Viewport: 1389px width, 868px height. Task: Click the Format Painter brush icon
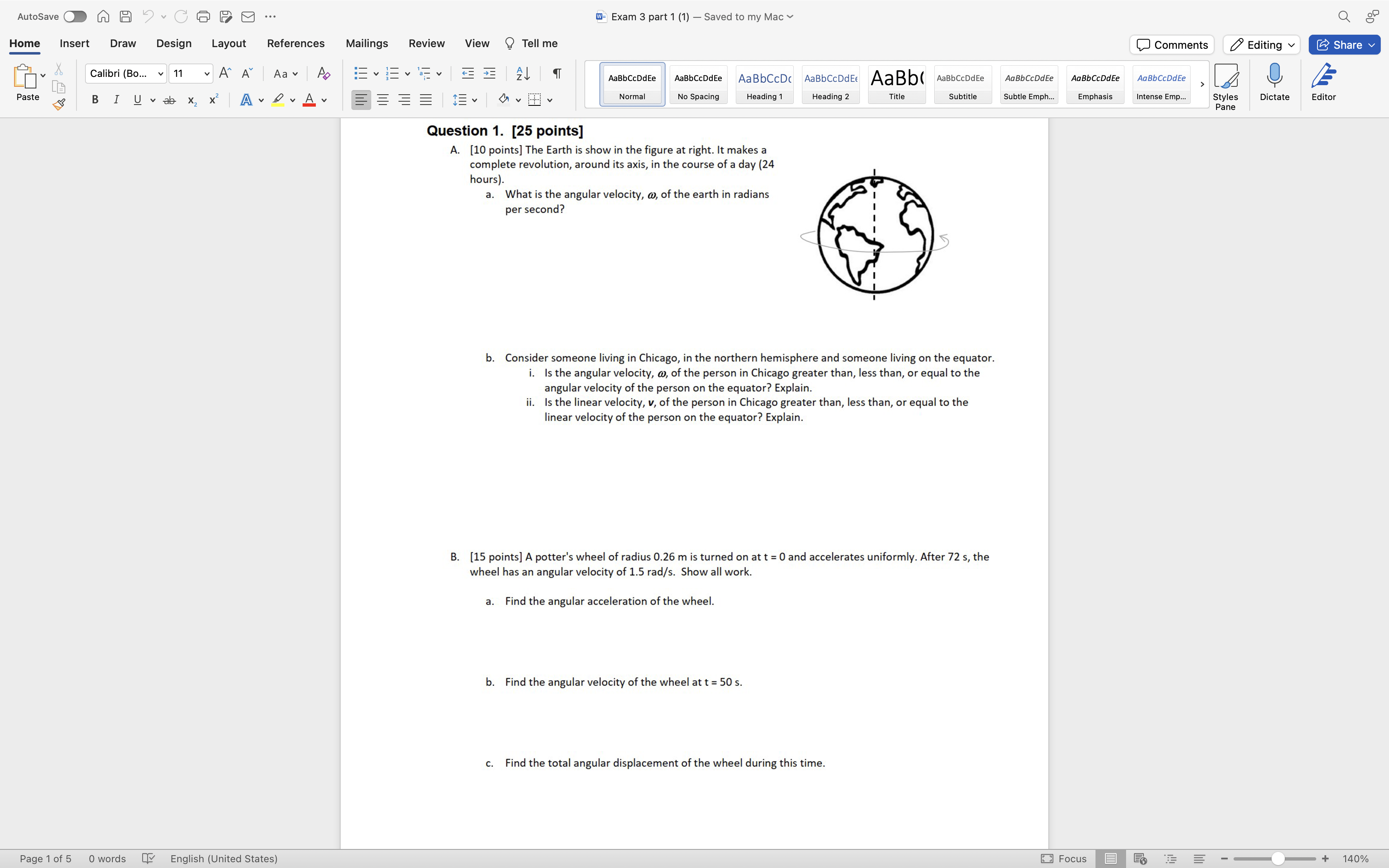59,104
